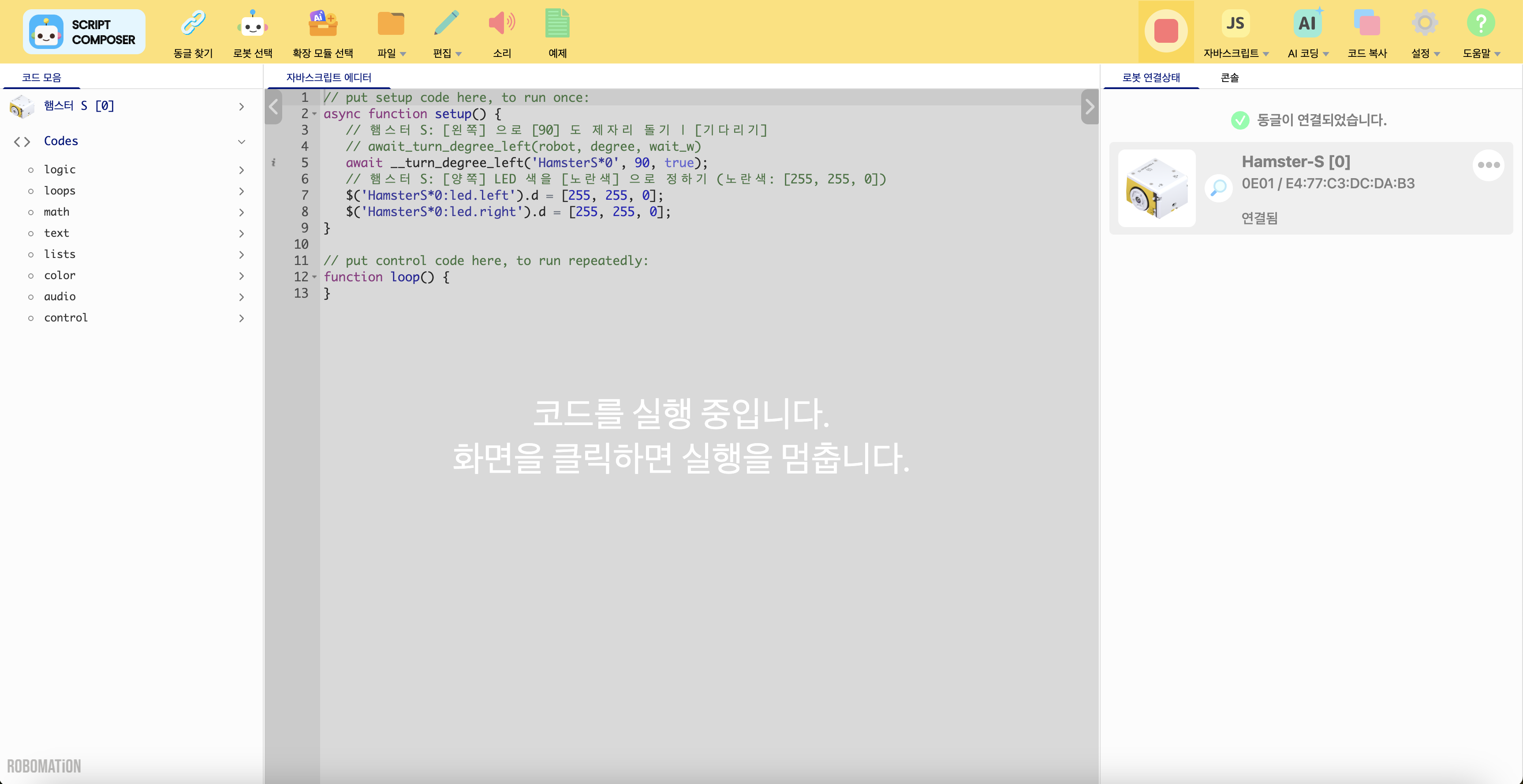Switch to the 콘솔 tab
Screen dimensions: 1523x784
pos(1229,78)
